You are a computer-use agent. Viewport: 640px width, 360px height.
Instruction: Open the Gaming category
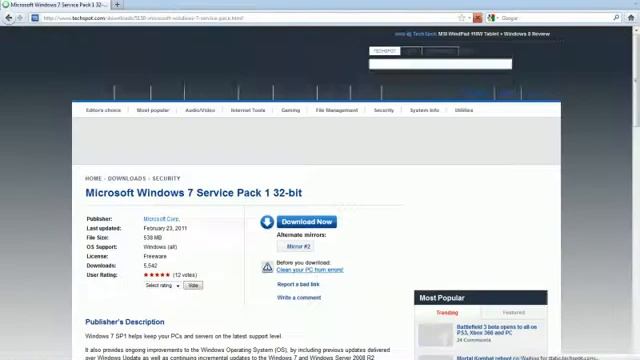(291, 110)
